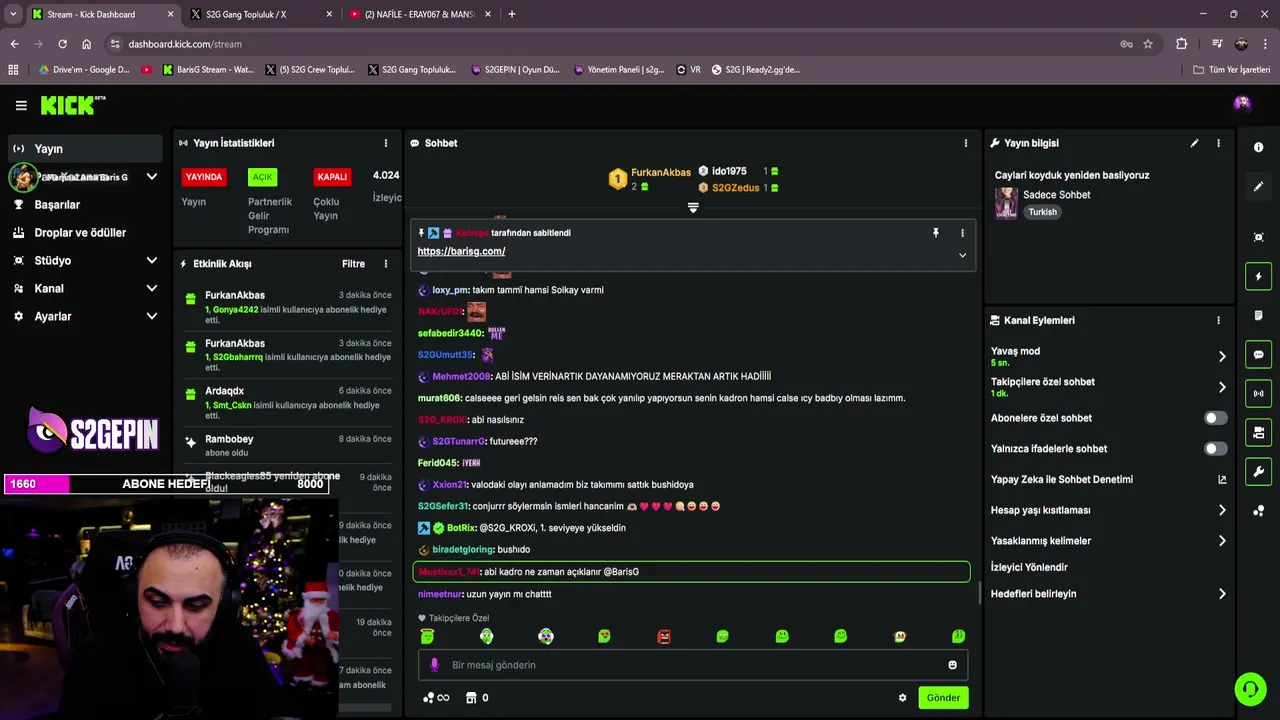Open external link icon for Yapay Zeka Denetimi
Viewport: 1280px width, 720px height.
[x=1222, y=480]
